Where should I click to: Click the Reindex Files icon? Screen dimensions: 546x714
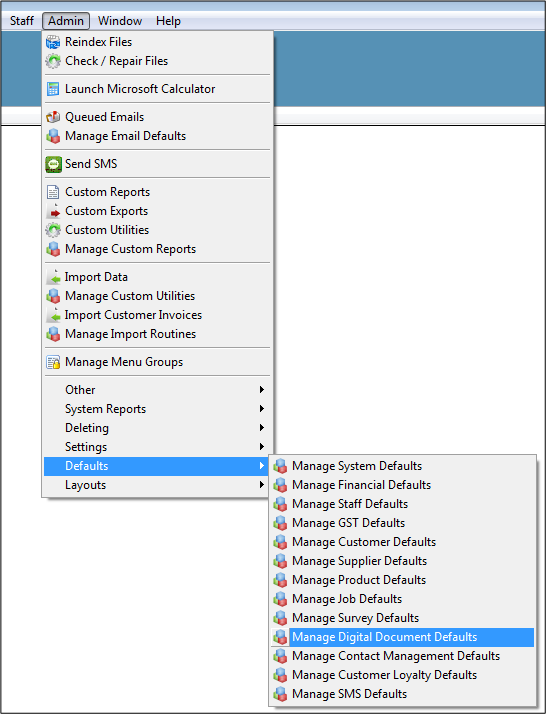[x=53, y=42]
